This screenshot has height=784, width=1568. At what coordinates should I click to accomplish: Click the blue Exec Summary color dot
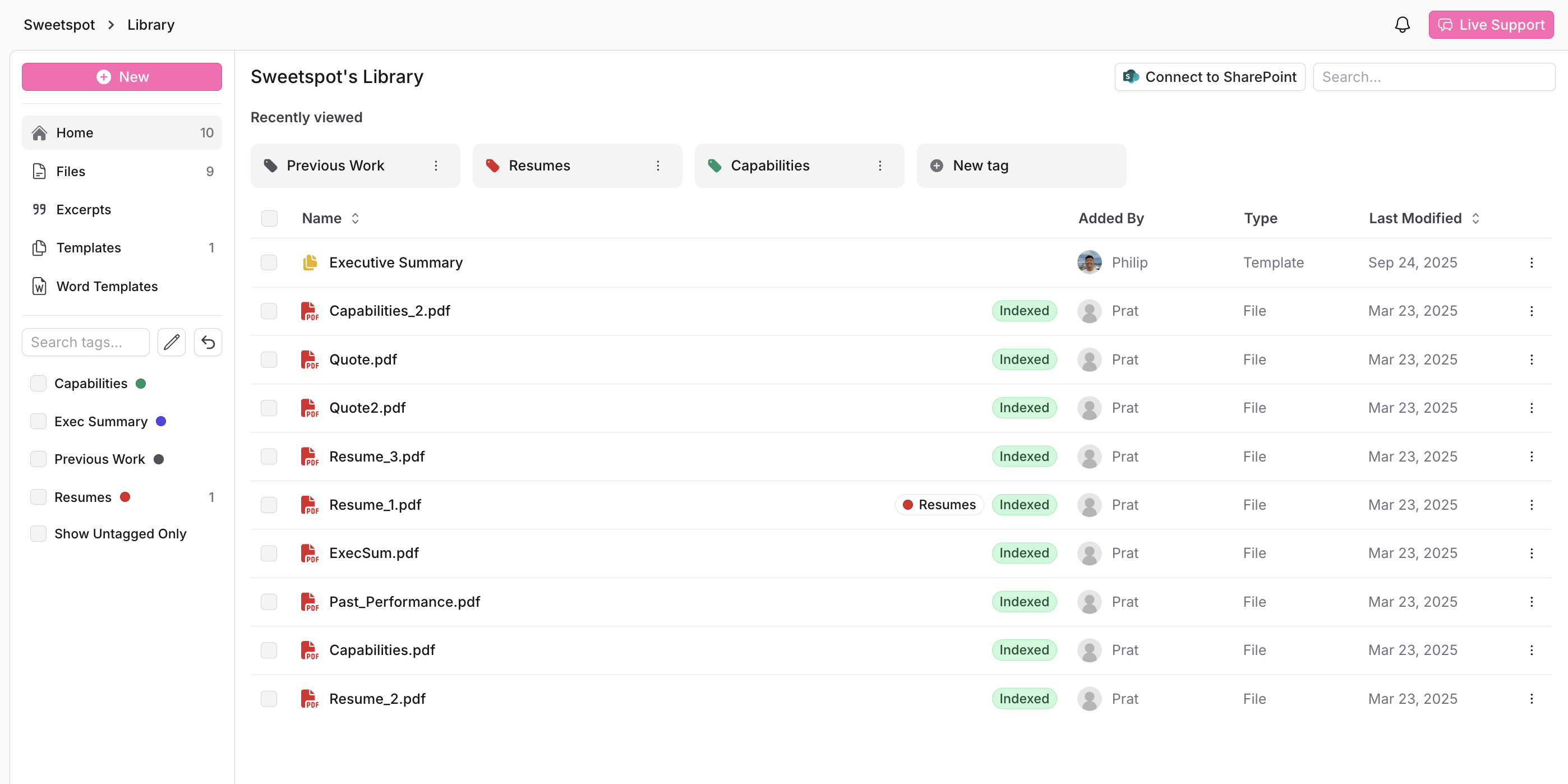(162, 421)
